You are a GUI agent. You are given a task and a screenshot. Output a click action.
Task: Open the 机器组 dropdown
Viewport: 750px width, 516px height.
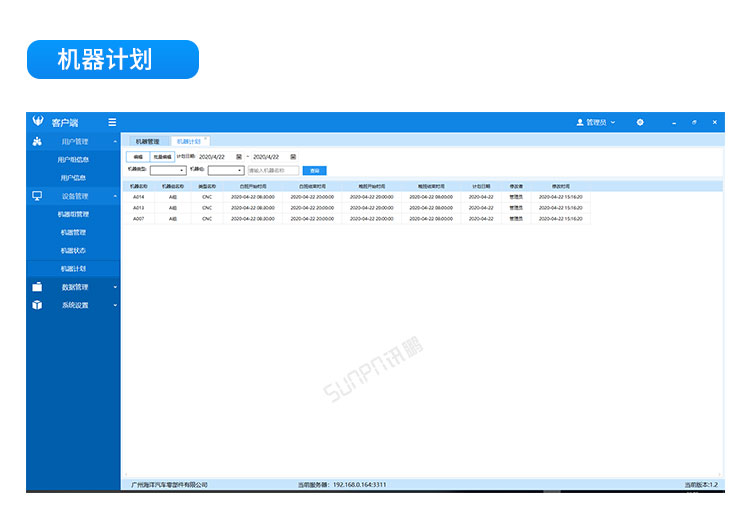point(226,171)
